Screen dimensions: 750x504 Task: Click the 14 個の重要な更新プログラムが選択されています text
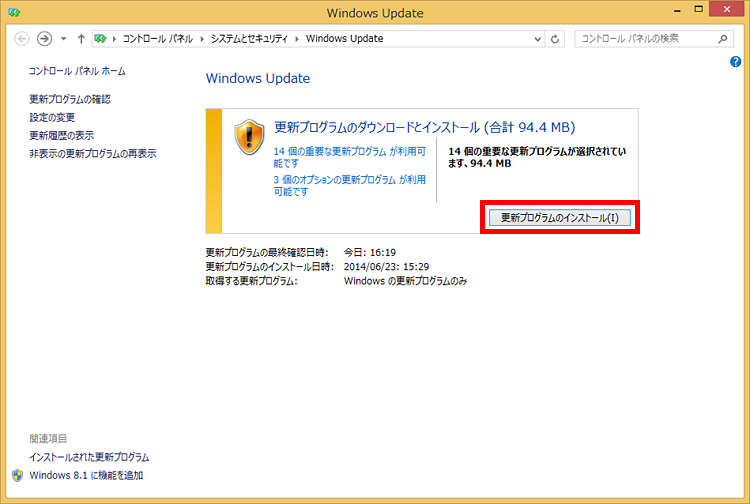coord(537,157)
